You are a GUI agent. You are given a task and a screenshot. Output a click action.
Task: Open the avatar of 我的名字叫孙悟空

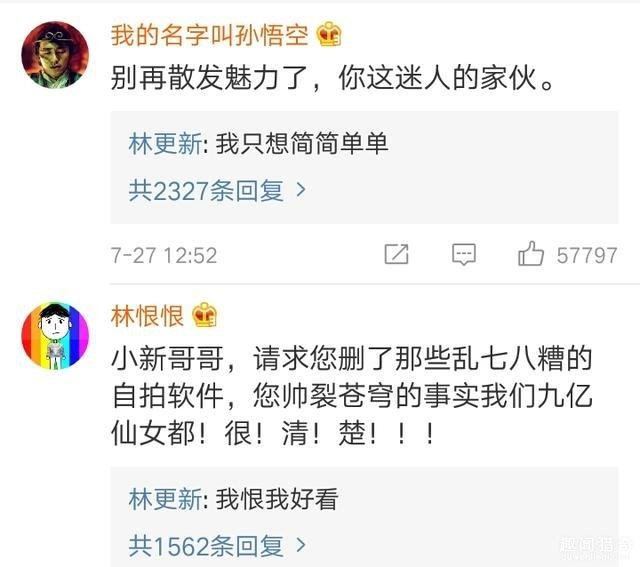(x=55, y=55)
